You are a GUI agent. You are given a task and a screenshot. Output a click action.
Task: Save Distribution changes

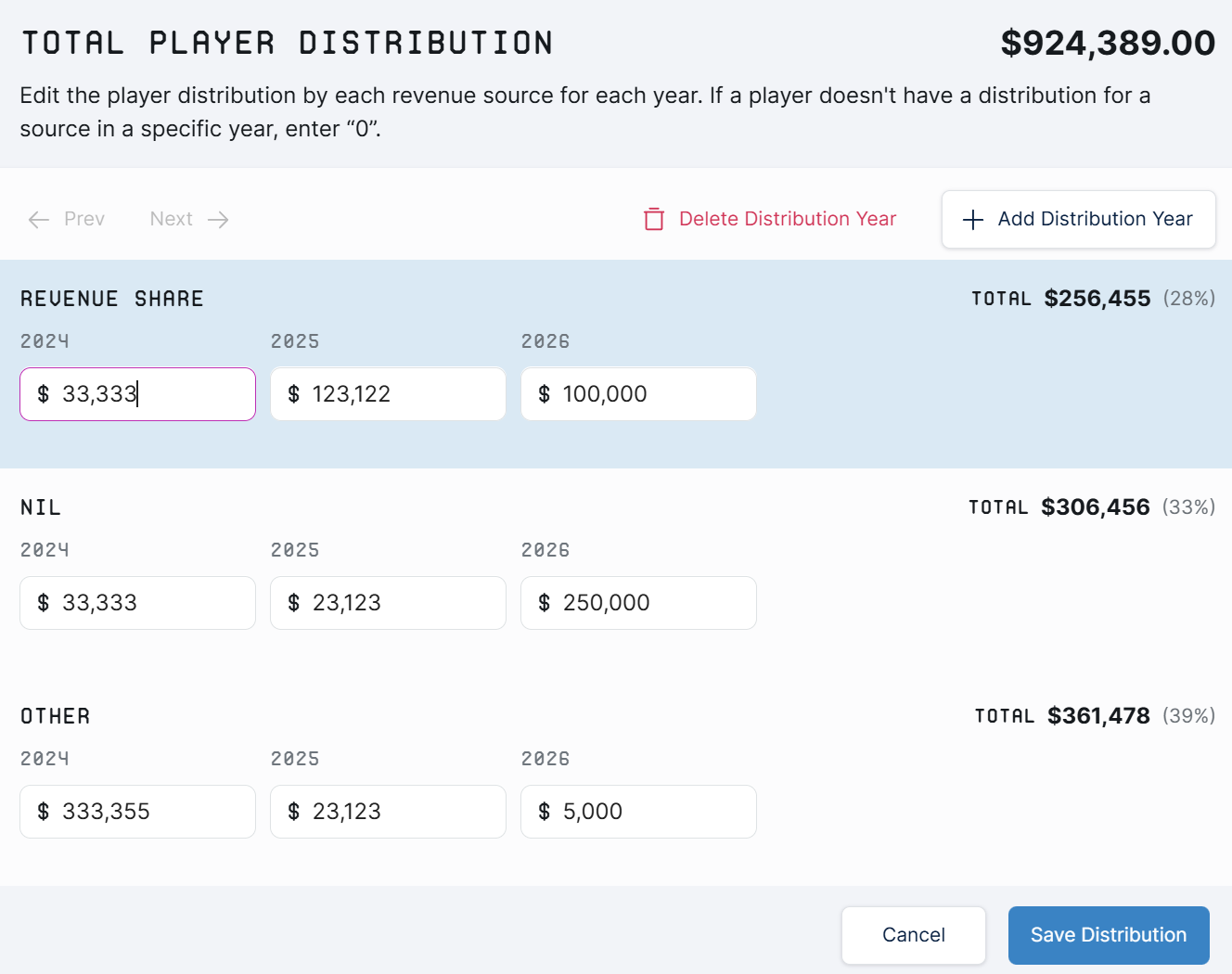click(1109, 935)
